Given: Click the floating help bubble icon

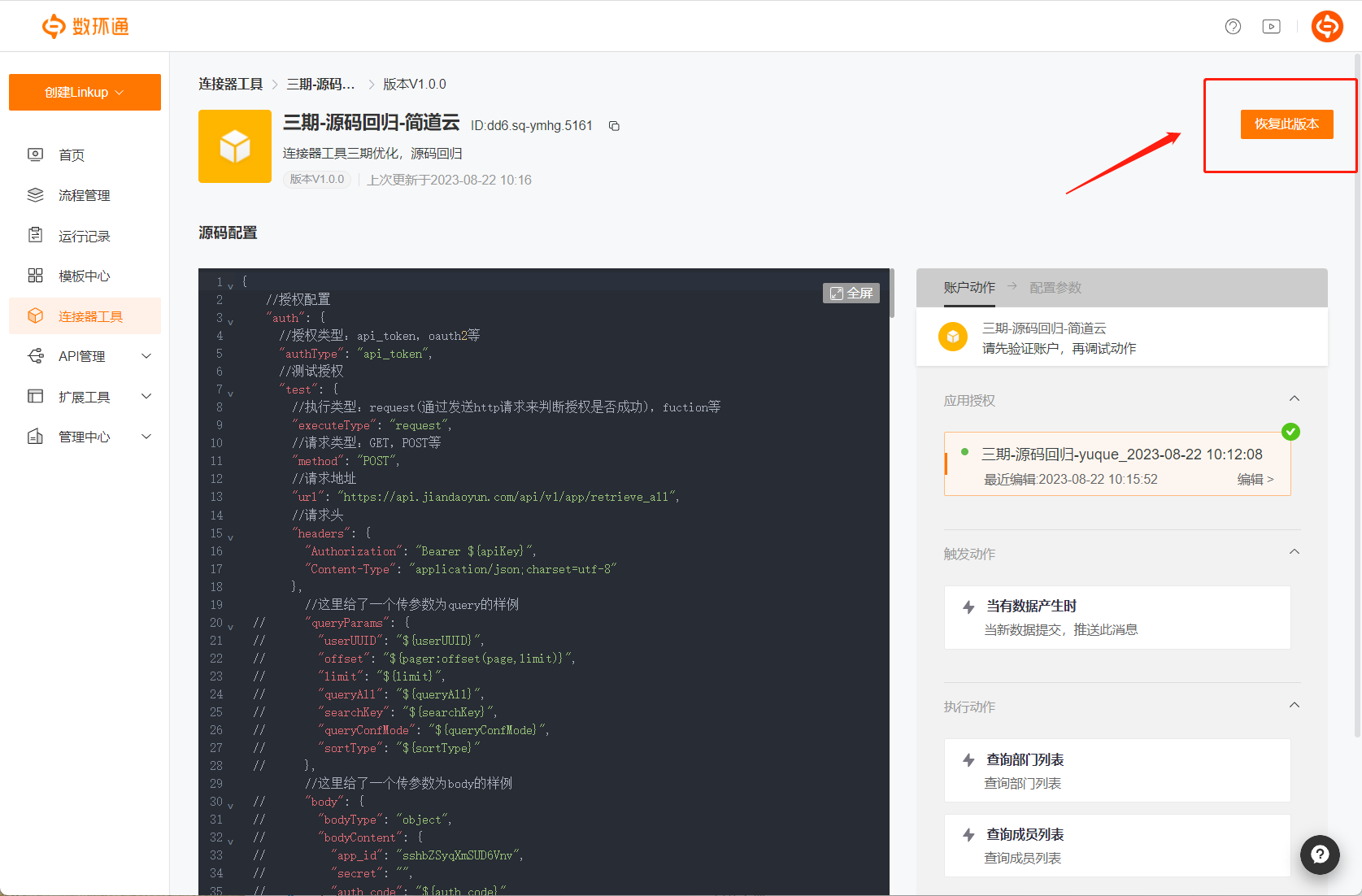Looking at the screenshot, I should (1320, 855).
